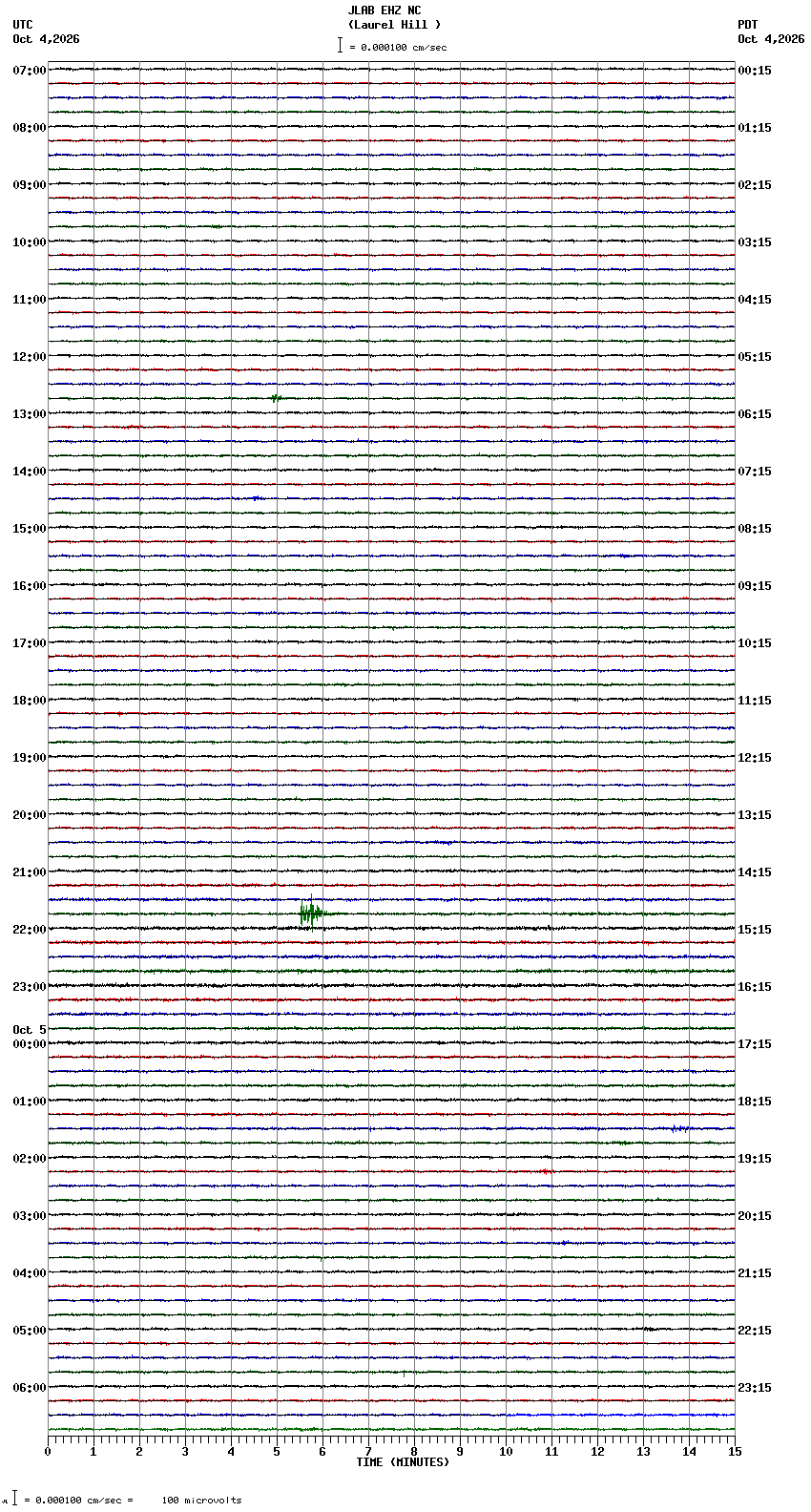Click the 06:00 UTC row label
The image size is (811, 1512).
30,1388
